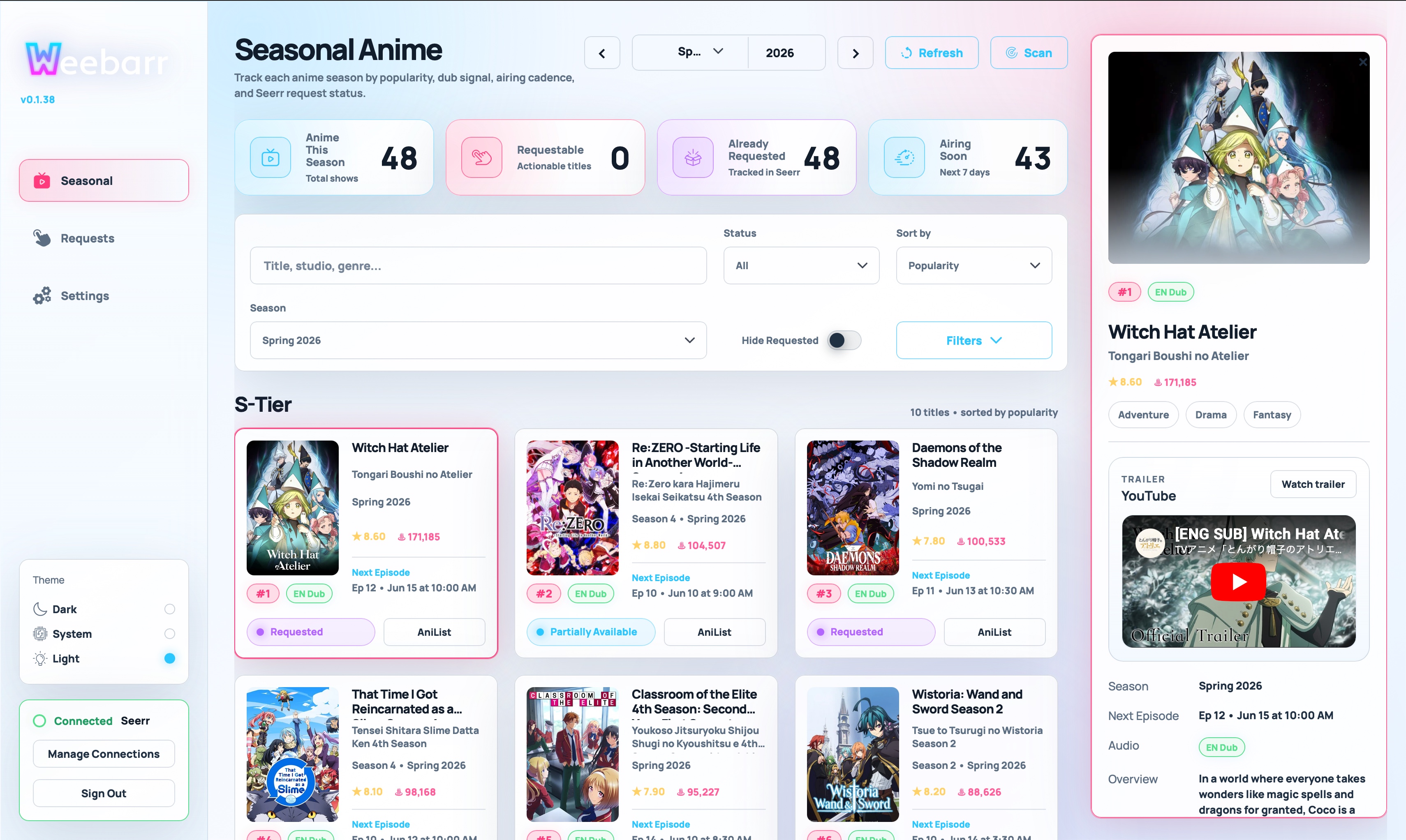1406x840 pixels.
Task: Click Partially Available status on Re:ZERO card
Action: click(x=591, y=632)
